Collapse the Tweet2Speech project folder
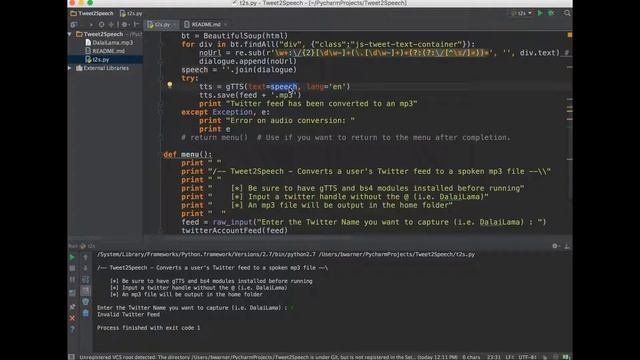 (x=70, y=34)
